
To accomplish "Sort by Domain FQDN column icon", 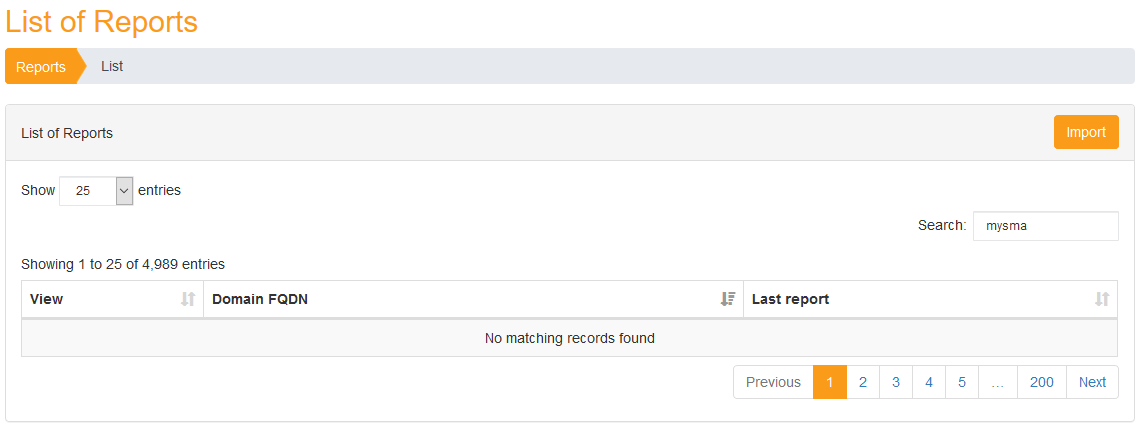I will coord(728,299).
